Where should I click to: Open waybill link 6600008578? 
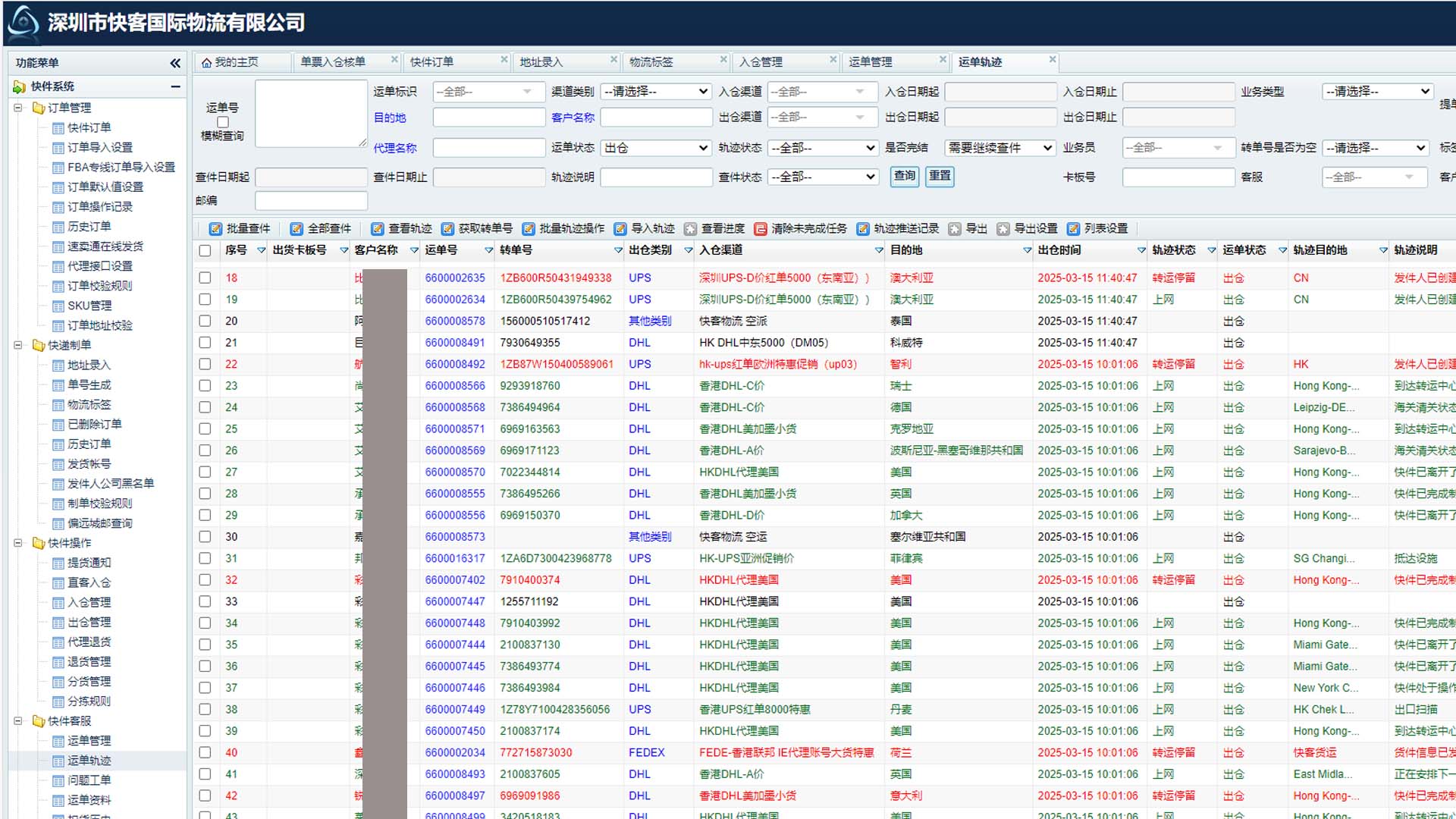(455, 321)
